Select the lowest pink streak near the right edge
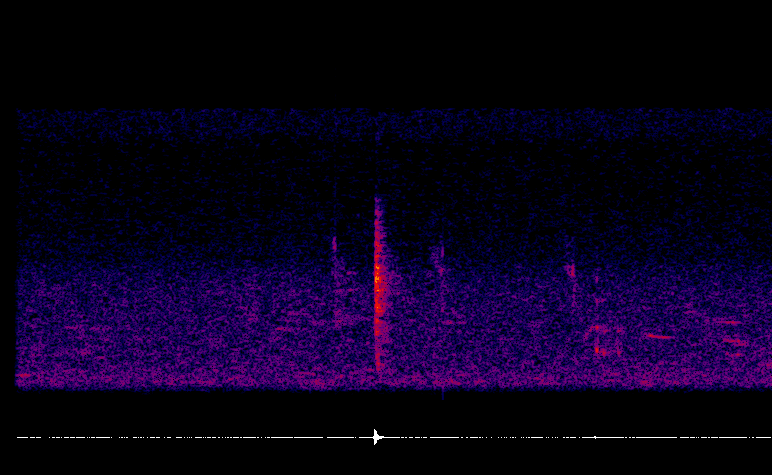Screen dimensions: 772x475 [x=737, y=354]
